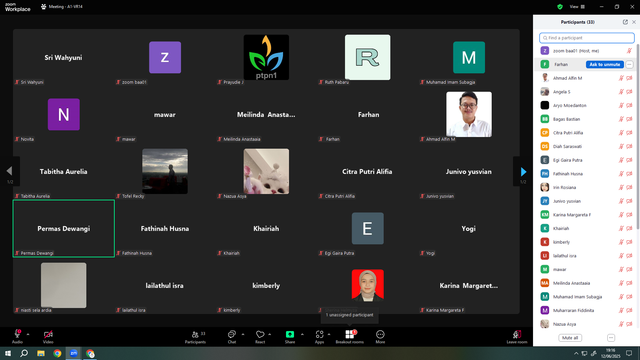640x360 pixels.
Task: Select the Permas Dewangi video tile
Action: pyautogui.click(x=64, y=229)
